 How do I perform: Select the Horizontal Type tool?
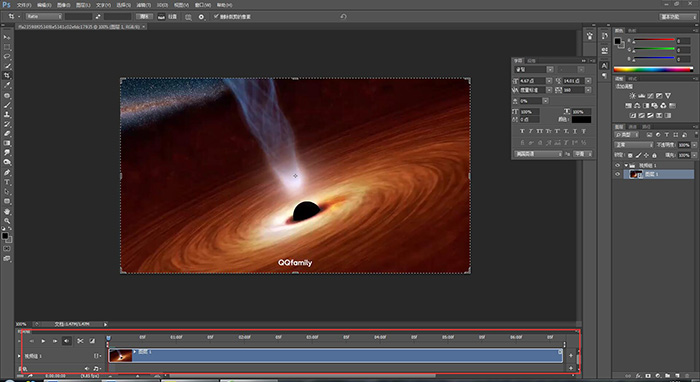point(7,182)
